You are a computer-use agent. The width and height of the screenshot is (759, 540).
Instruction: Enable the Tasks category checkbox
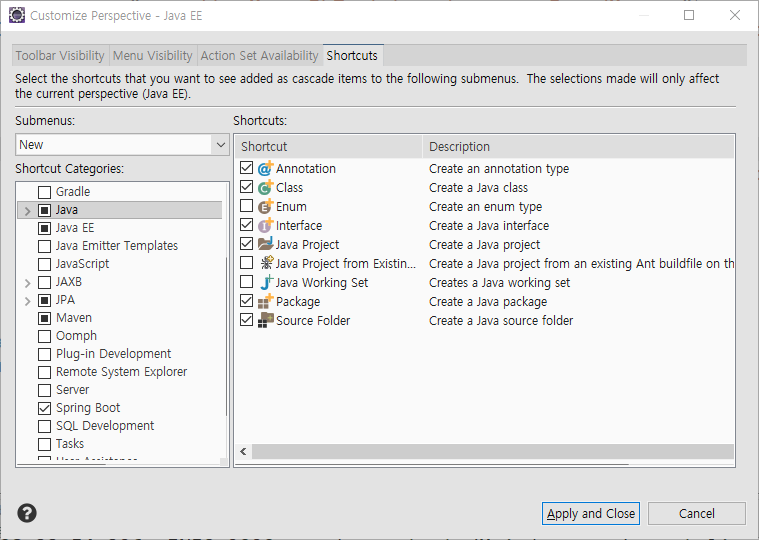pyautogui.click(x=45, y=444)
